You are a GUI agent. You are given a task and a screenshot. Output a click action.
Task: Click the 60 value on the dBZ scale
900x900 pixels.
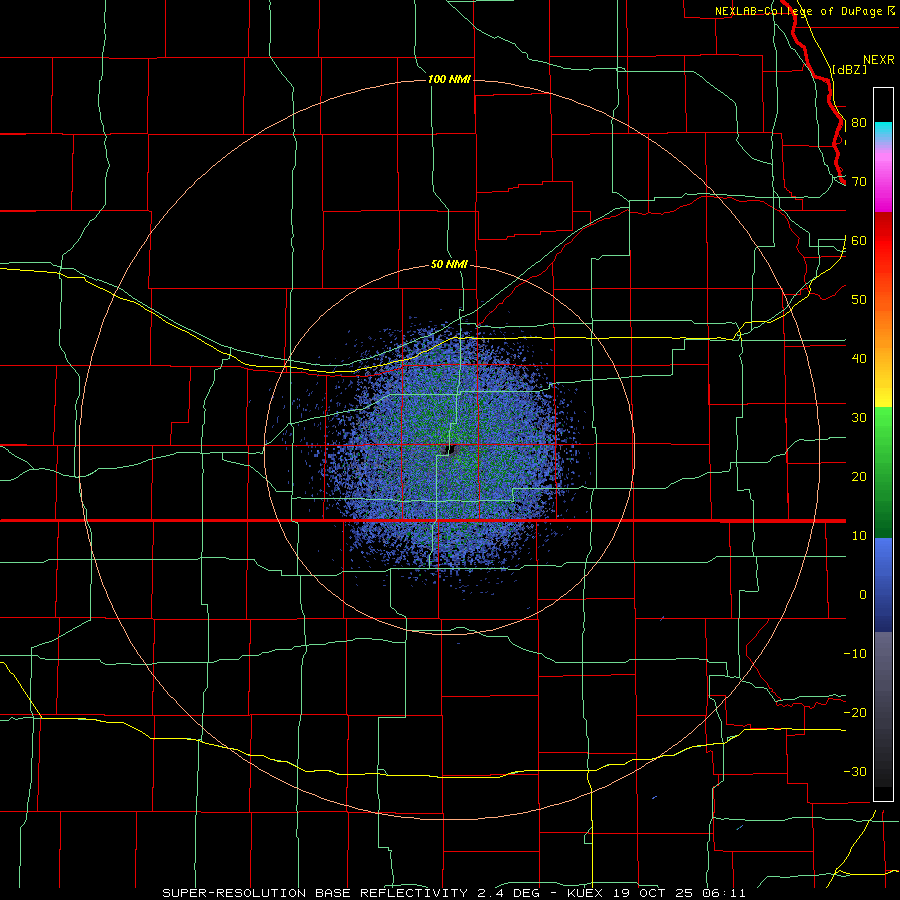tap(859, 240)
